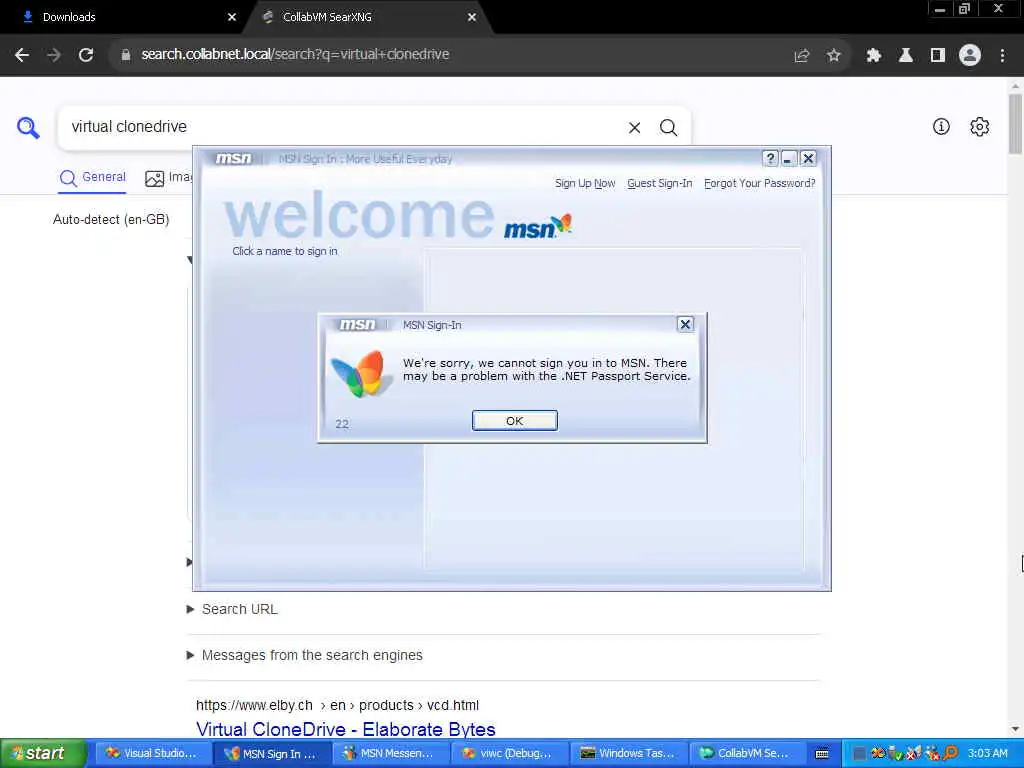Image resolution: width=1024 pixels, height=768 pixels.
Task: Bookmark this page with the star icon
Action: coord(833,56)
